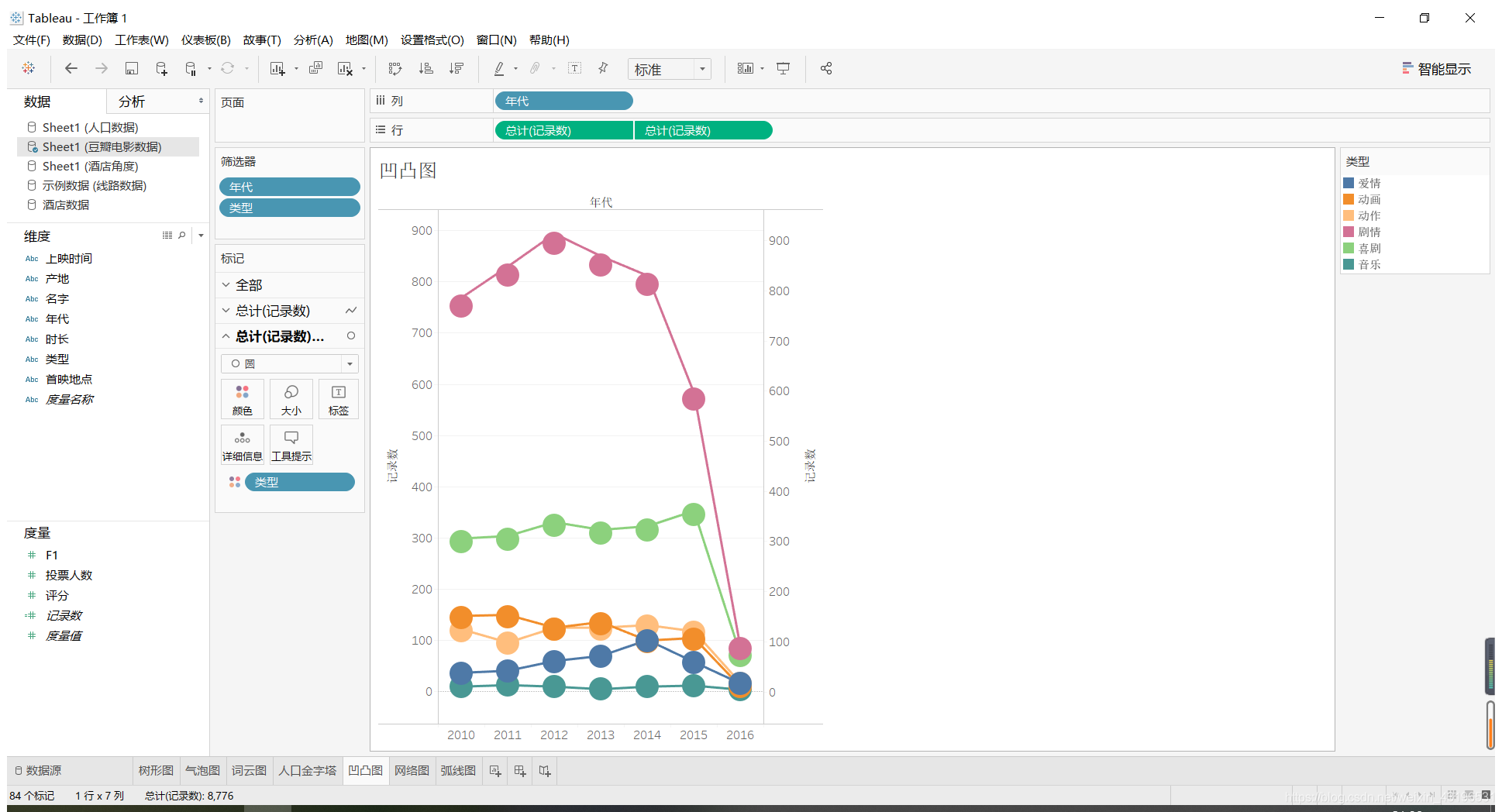Image resolution: width=1502 pixels, height=812 pixels.
Task: Click new story icon in bottom tab bar
Action: (545, 771)
